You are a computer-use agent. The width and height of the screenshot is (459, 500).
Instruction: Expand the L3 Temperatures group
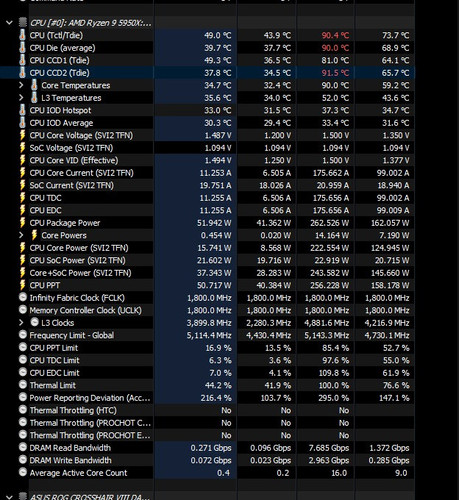pyautogui.click(x=21, y=98)
